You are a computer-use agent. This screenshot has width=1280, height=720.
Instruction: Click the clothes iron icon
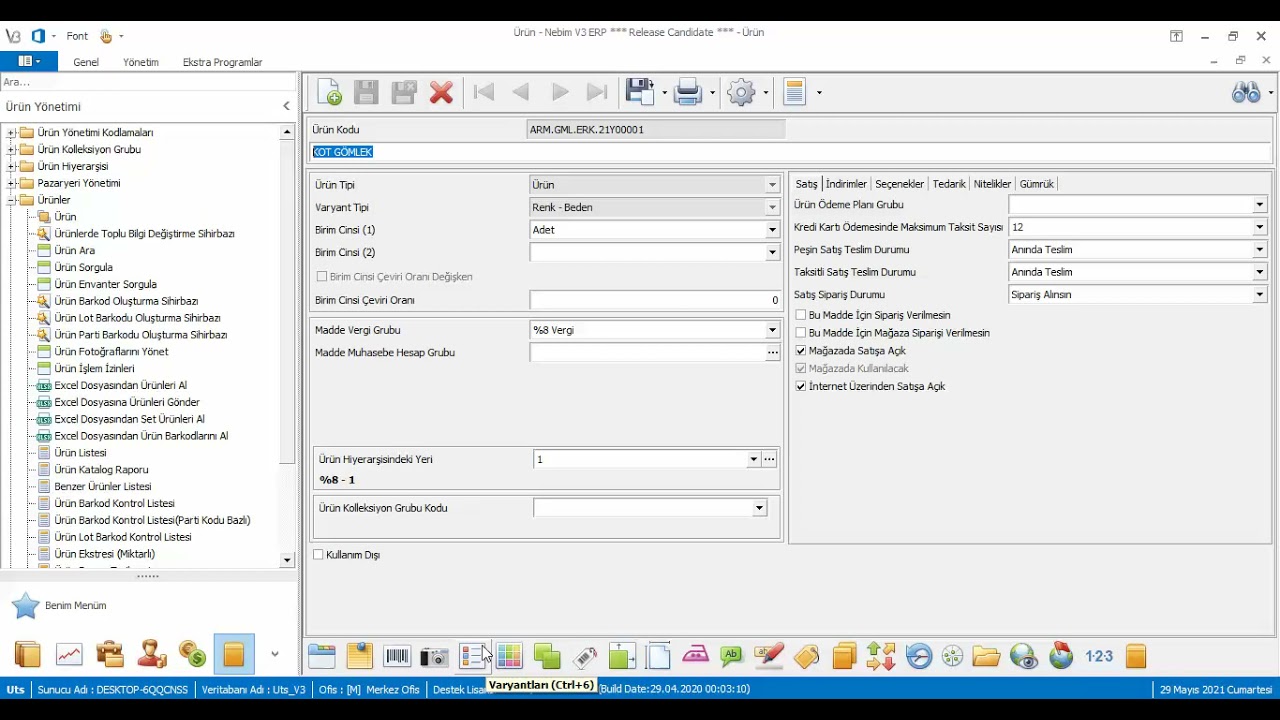click(x=695, y=656)
